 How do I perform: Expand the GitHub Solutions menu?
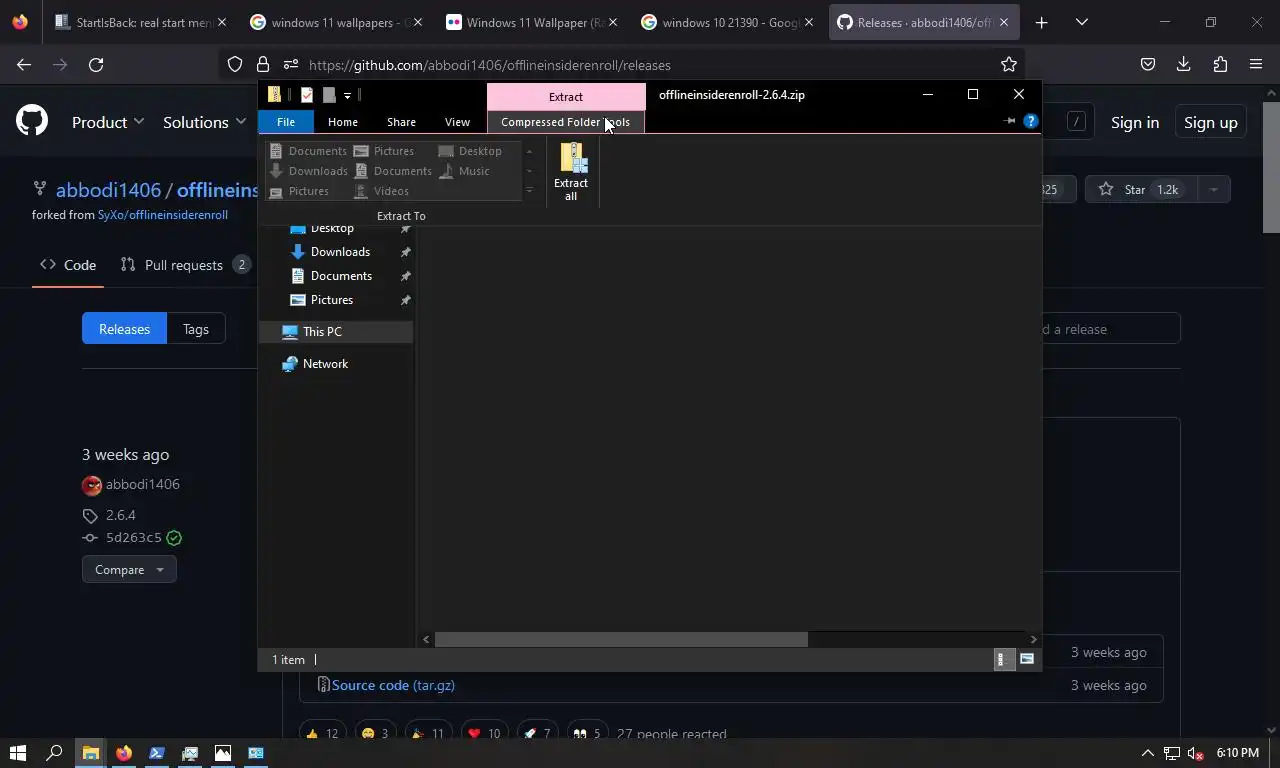(x=204, y=122)
